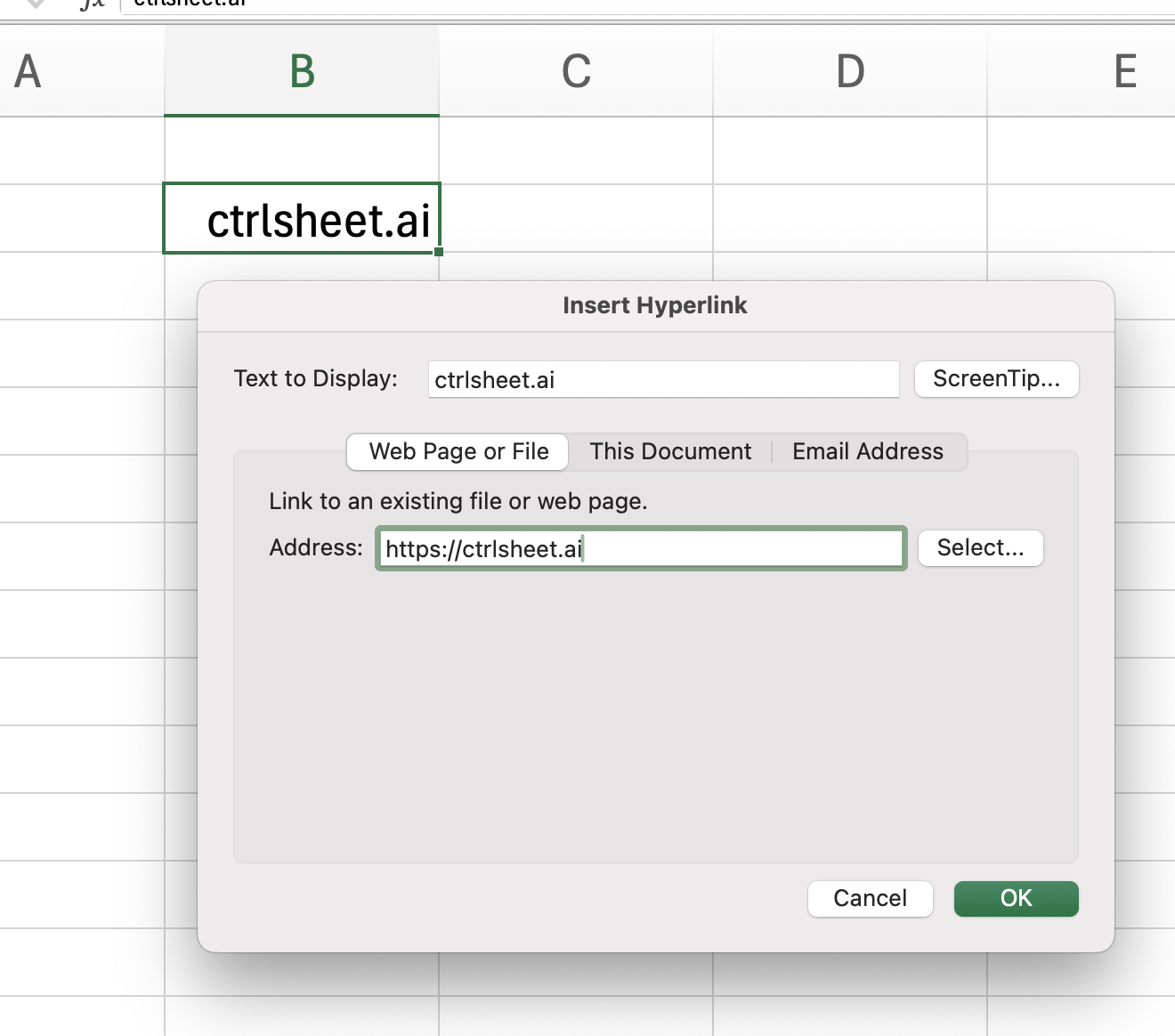
Task: Open the Email Address tab
Action: [x=867, y=451]
